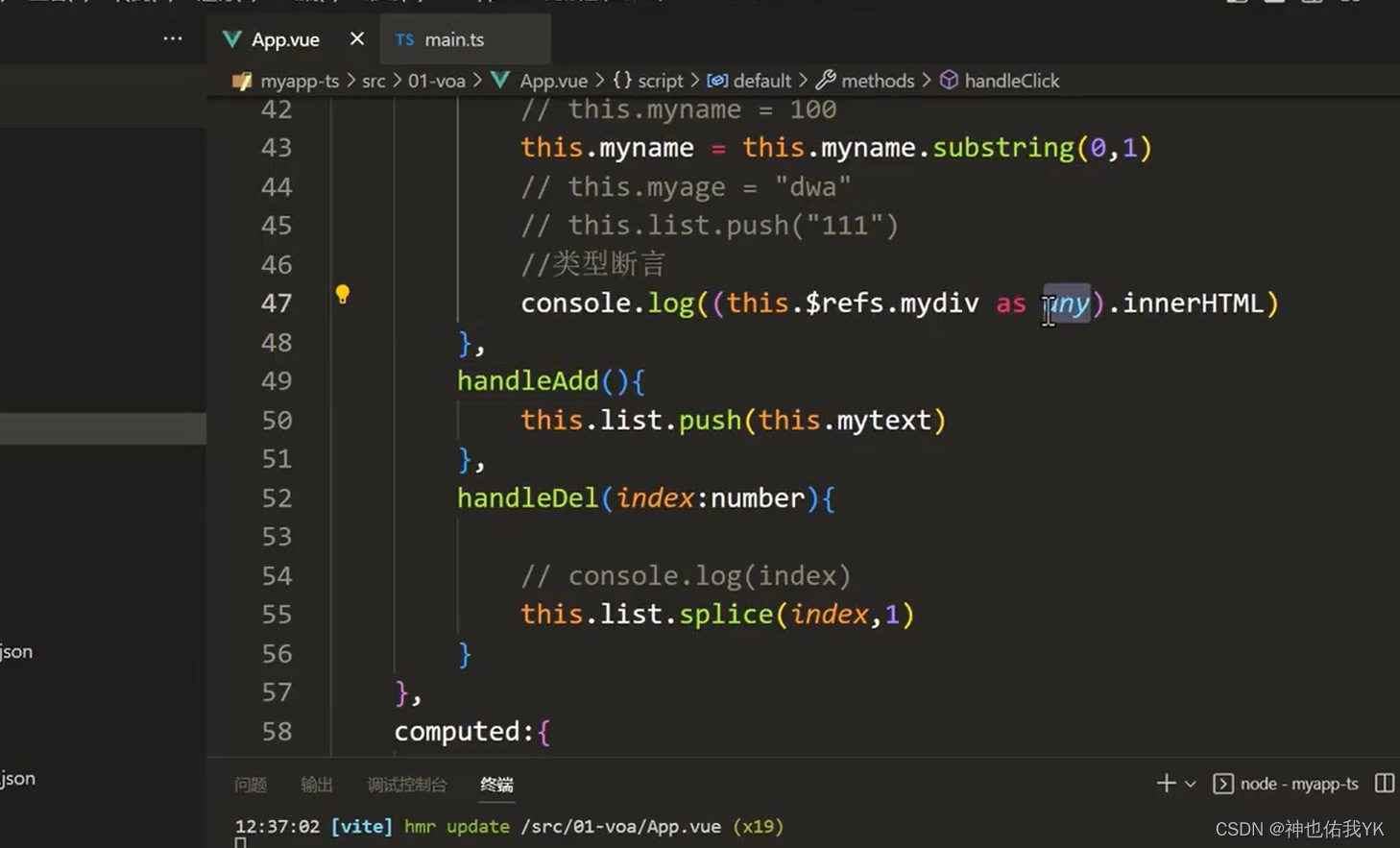Click the cube icon before handleClick

[949, 80]
